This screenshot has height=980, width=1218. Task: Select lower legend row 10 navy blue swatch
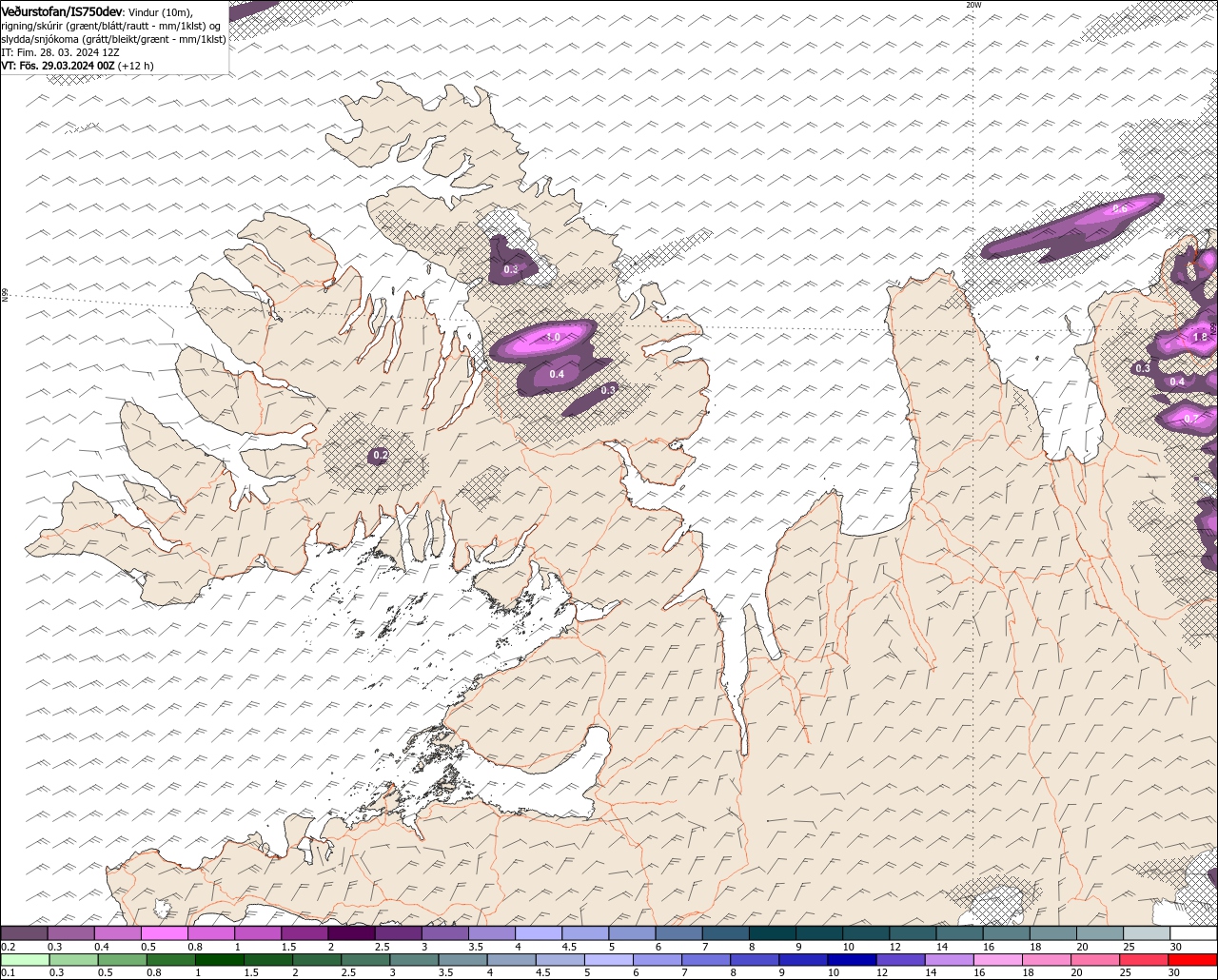(x=853, y=960)
